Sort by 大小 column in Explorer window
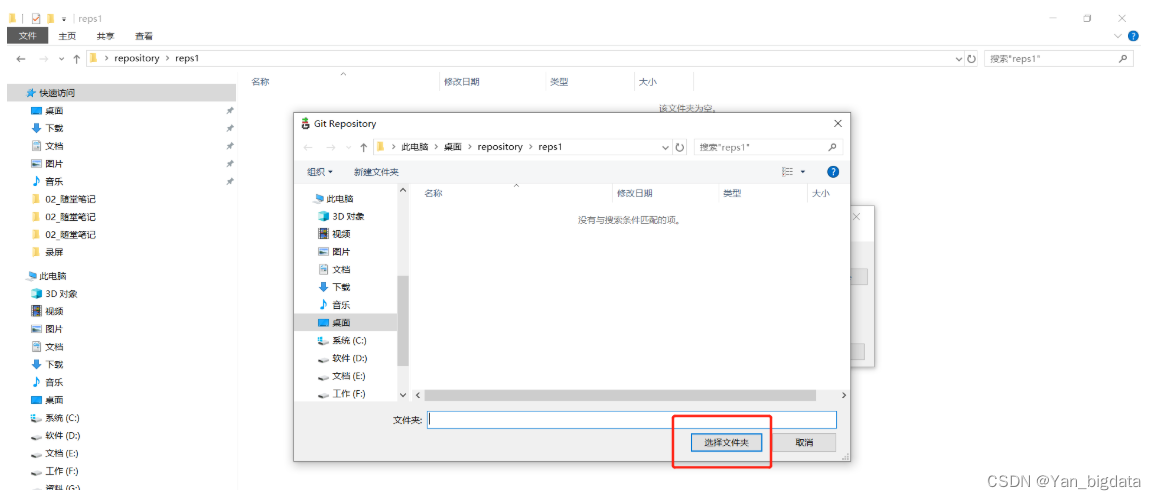Image resolution: width=1156 pixels, height=500 pixels. click(x=647, y=82)
